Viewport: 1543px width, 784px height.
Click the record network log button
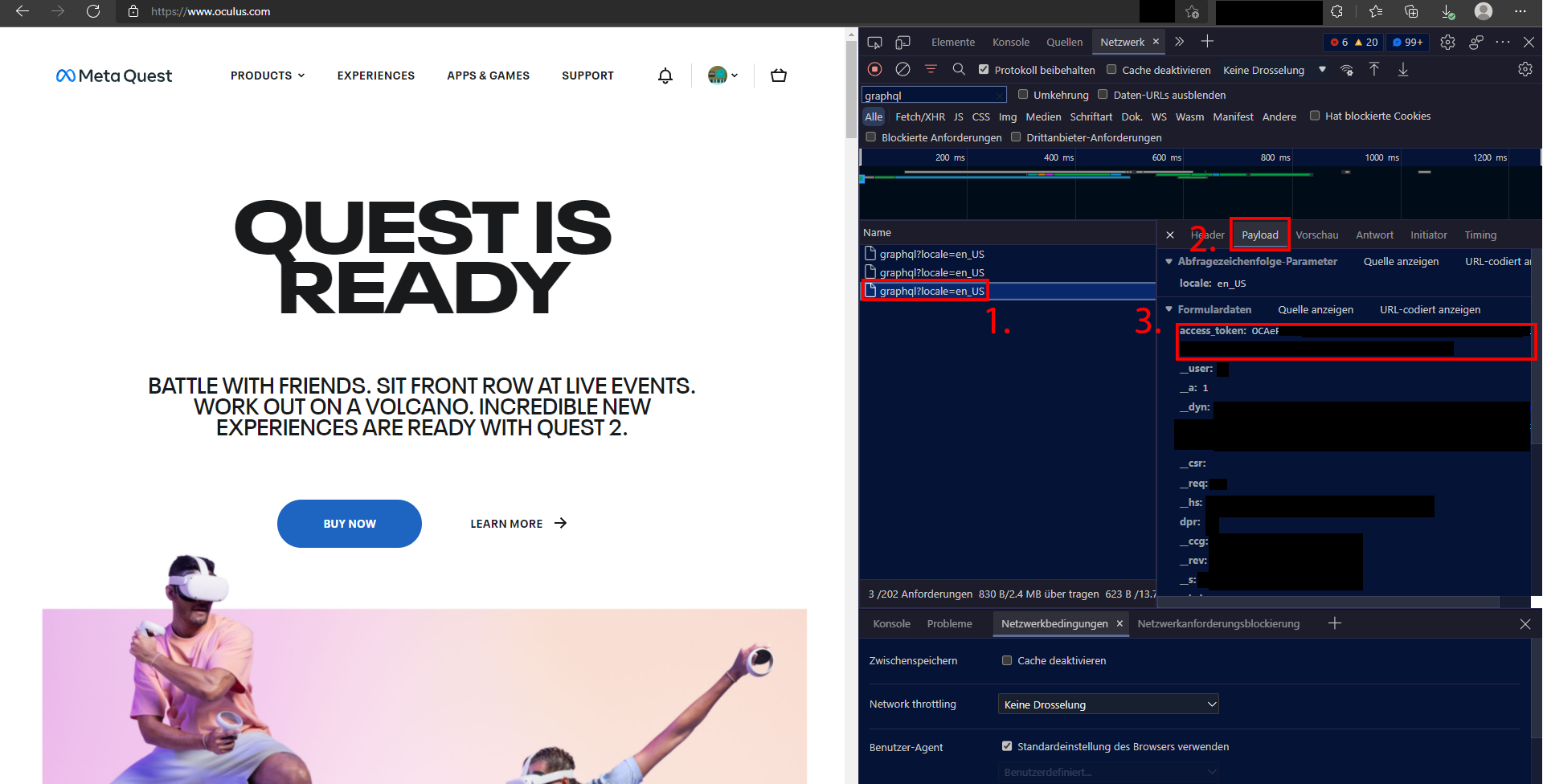pyautogui.click(x=875, y=70)
